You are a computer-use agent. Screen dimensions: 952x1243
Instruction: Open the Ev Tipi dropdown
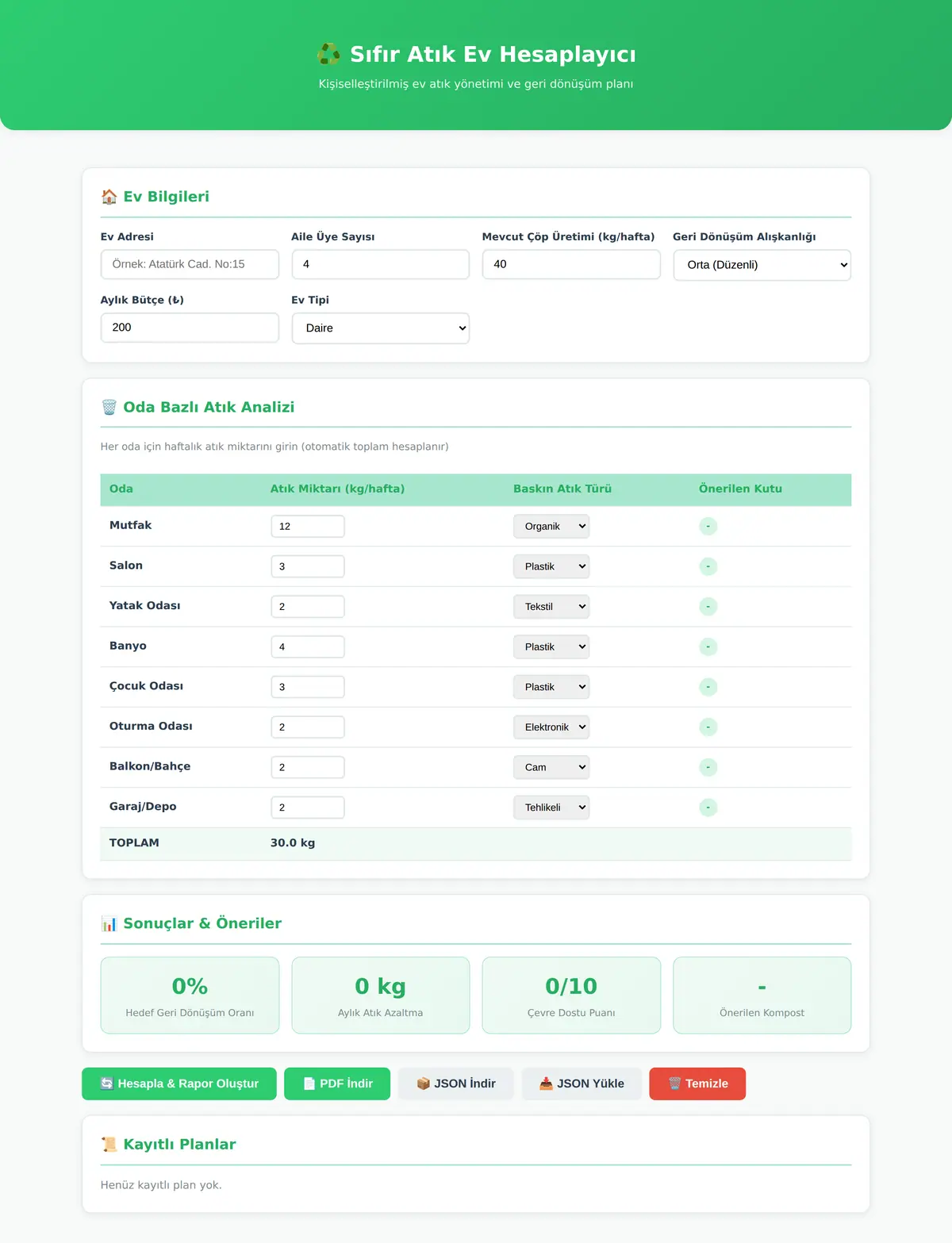point(381,328)
